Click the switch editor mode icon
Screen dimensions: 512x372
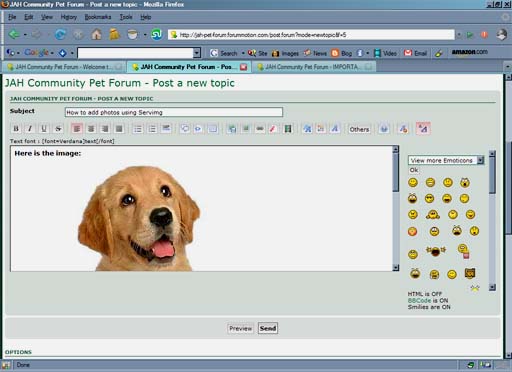click(x=423, y=129)
